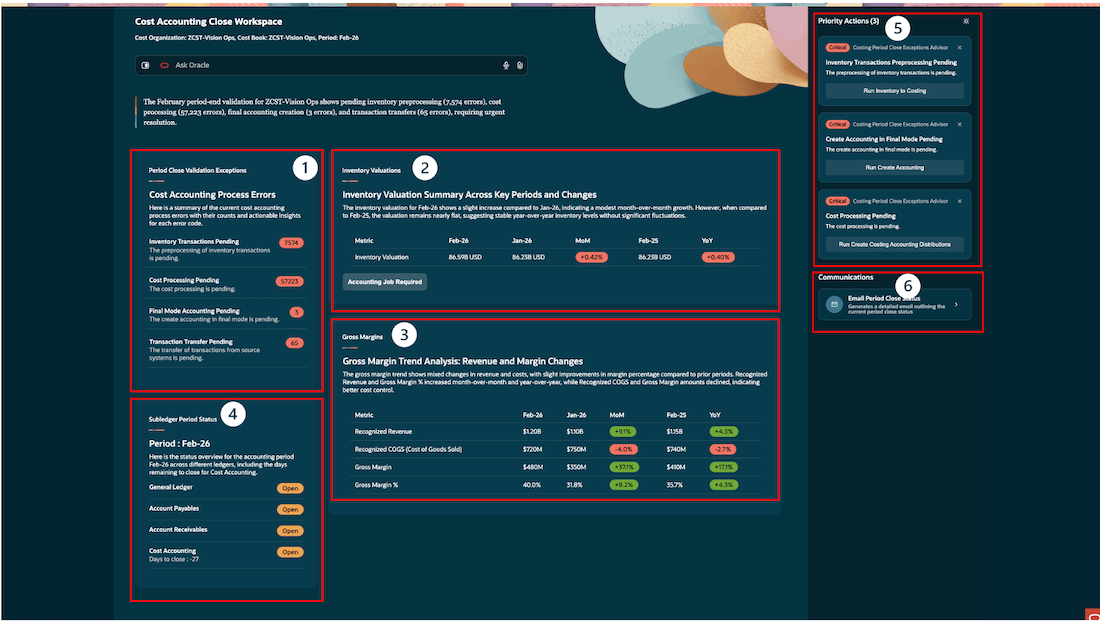Image resolution: width=1100 pixels, height=623 pixels.
Task: Click the 'Days to close : -27' text
Action: point(174,559)
